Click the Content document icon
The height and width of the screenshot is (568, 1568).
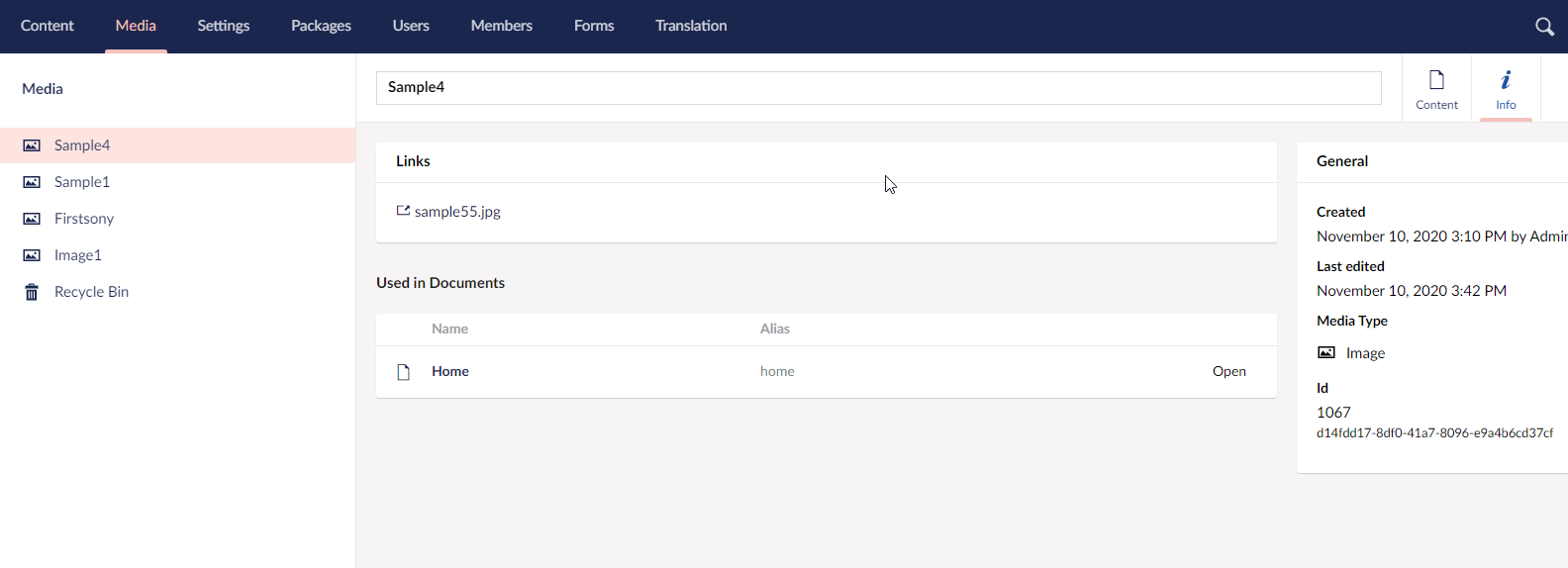point(1436,79)
